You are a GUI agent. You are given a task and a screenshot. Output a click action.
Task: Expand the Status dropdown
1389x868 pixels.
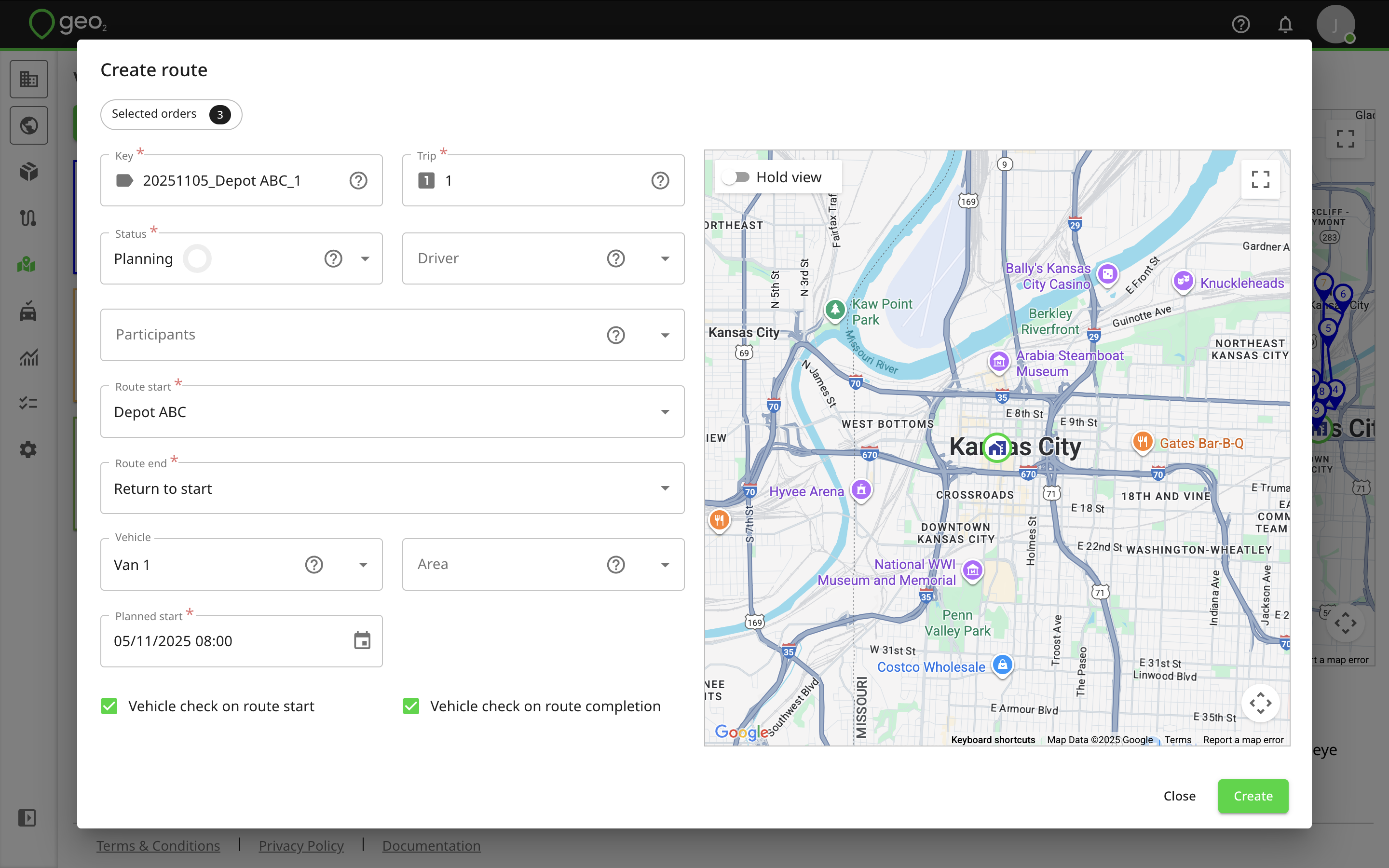click(x=365, y=259)
